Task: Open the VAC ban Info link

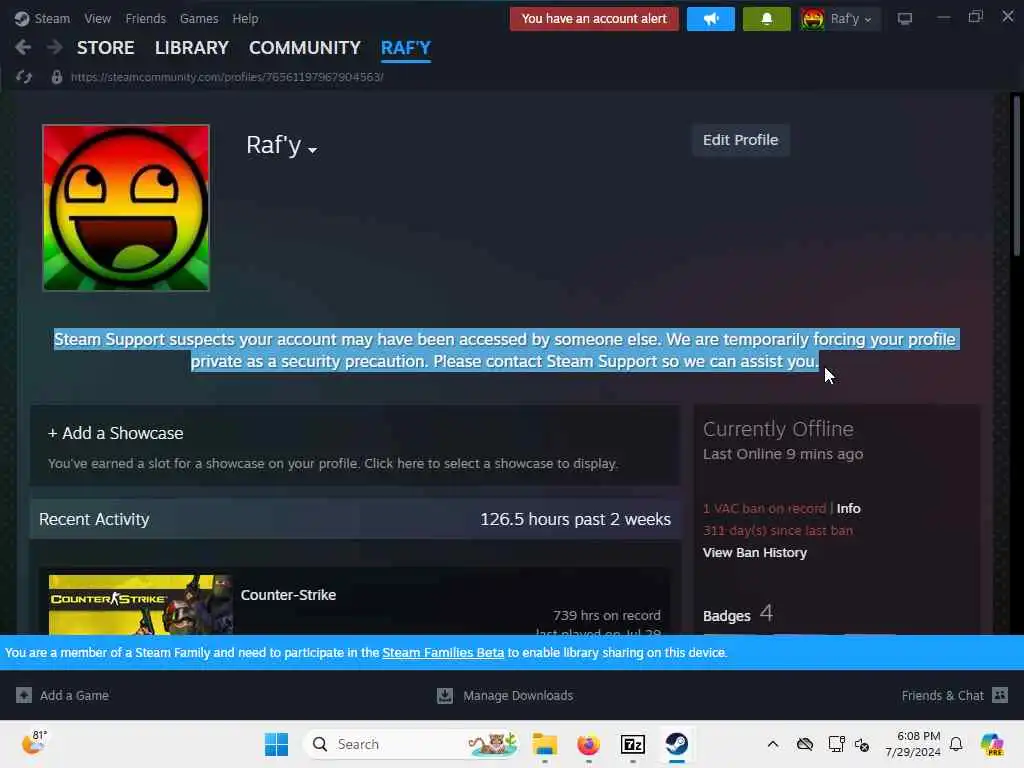Action: point(848,508)
